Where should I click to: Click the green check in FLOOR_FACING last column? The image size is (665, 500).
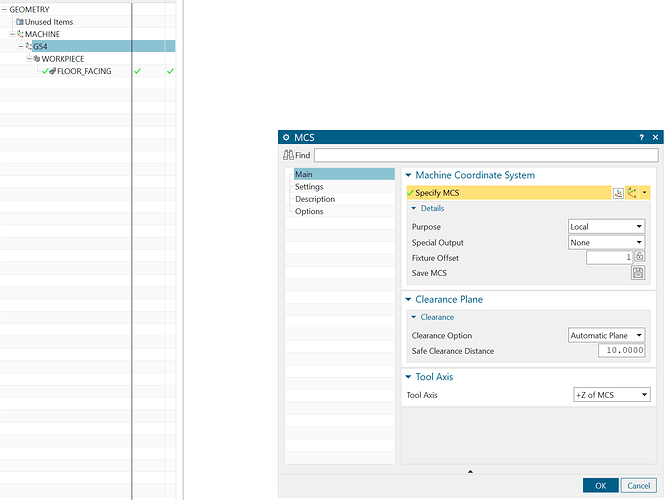click(x=170, y=71)
